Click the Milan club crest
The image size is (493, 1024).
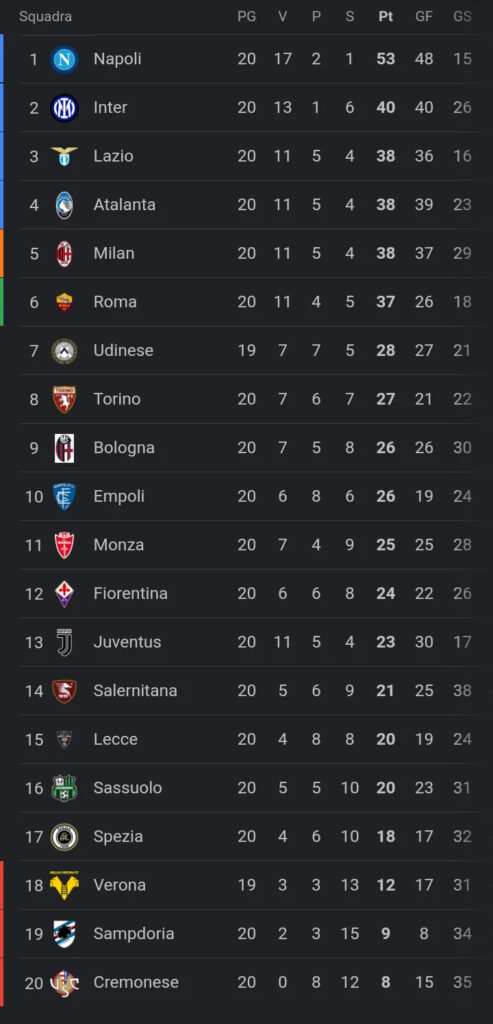(x=64, y=253)
